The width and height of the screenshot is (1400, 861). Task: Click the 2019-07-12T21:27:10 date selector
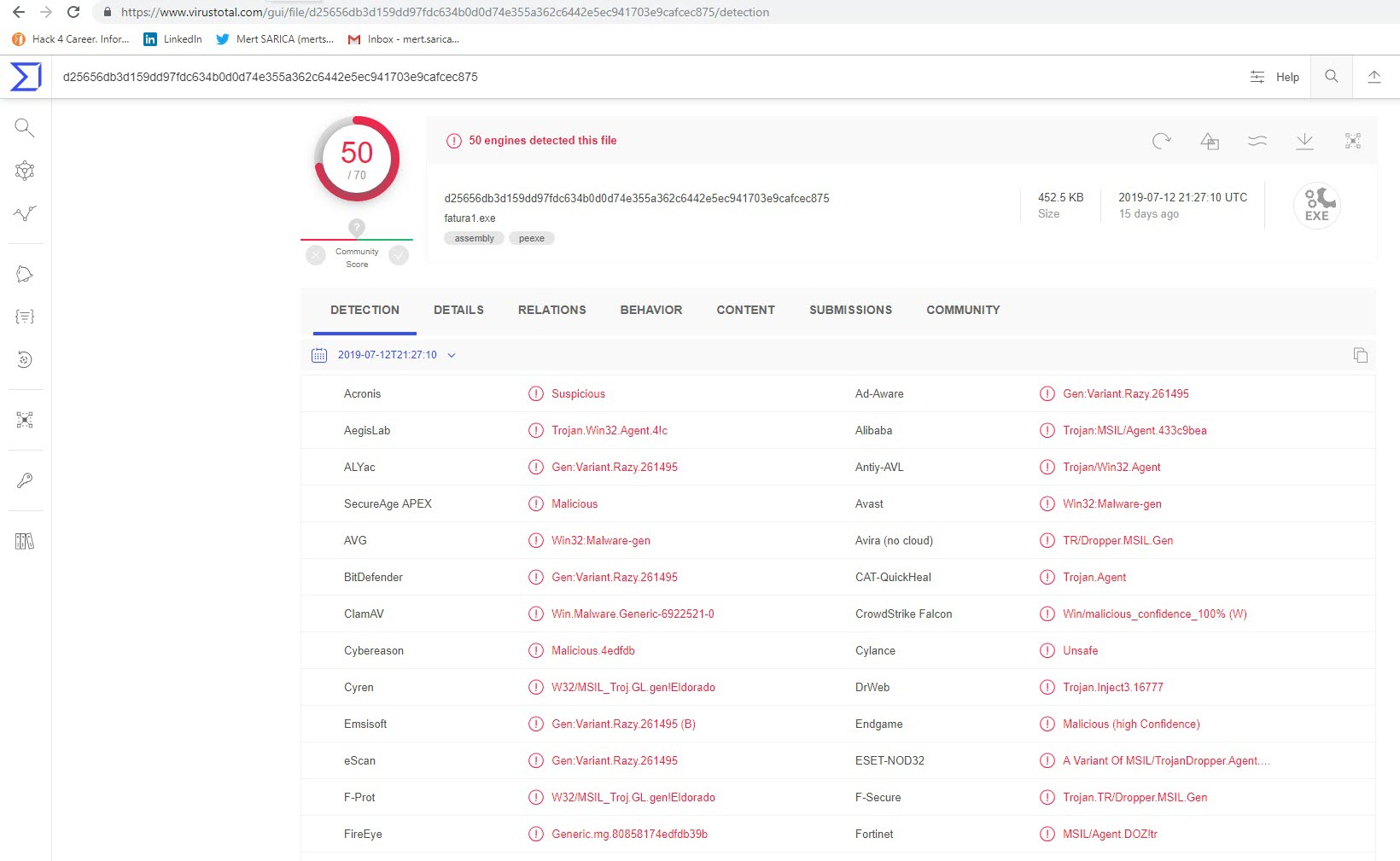tap(388, 355)
